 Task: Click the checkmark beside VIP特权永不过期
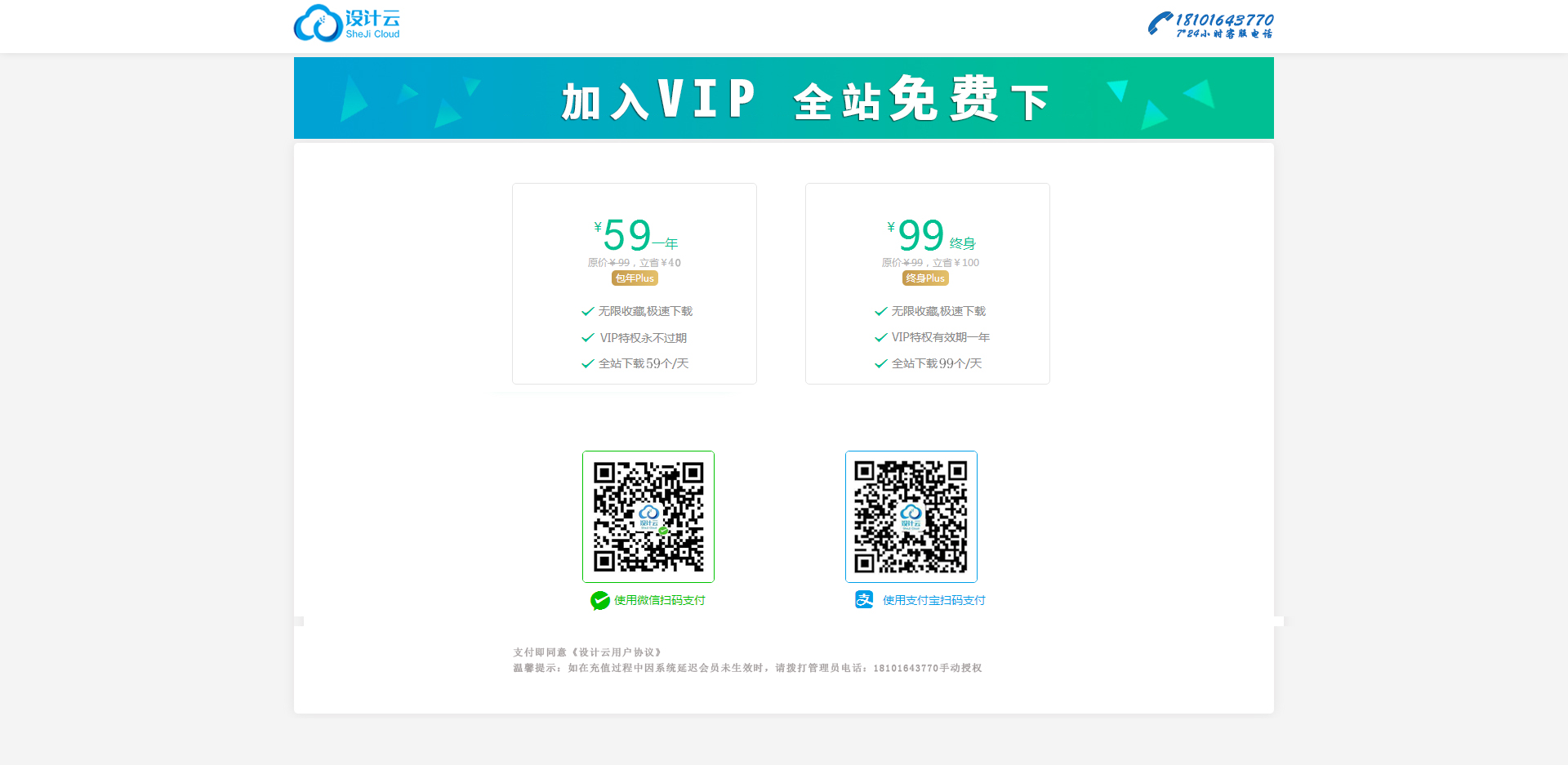point(587,338)
